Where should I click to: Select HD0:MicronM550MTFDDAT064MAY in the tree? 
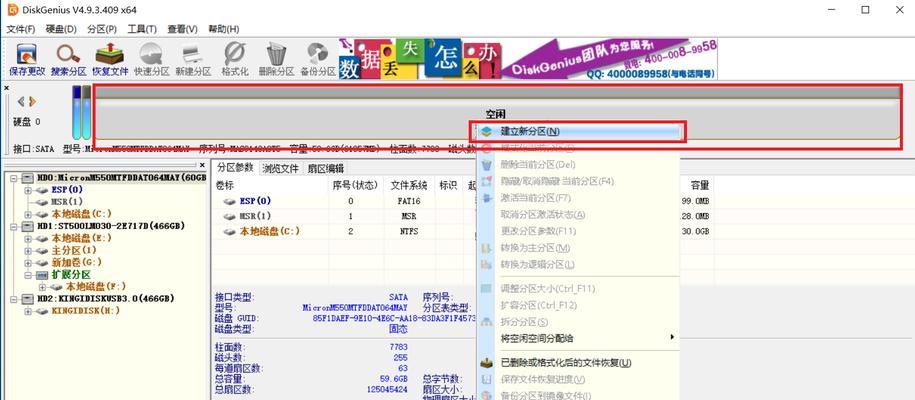pyautogui.click(x=121, y=178)
